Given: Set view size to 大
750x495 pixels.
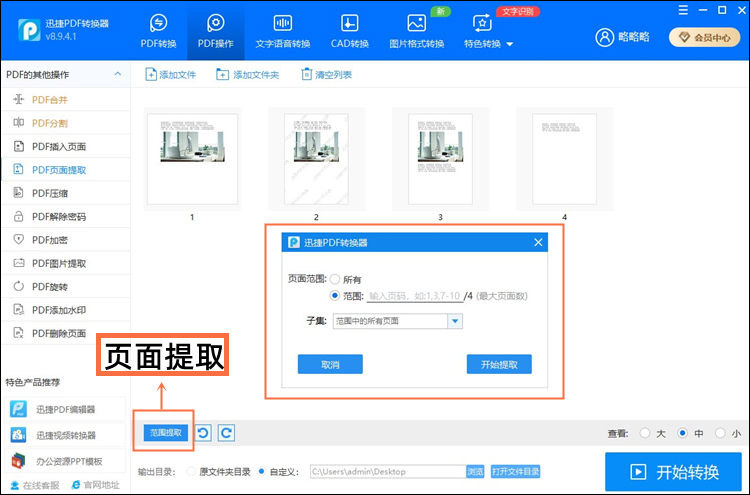Looking at the screenshot, I should pyautogui.click(x=645, y=433).
